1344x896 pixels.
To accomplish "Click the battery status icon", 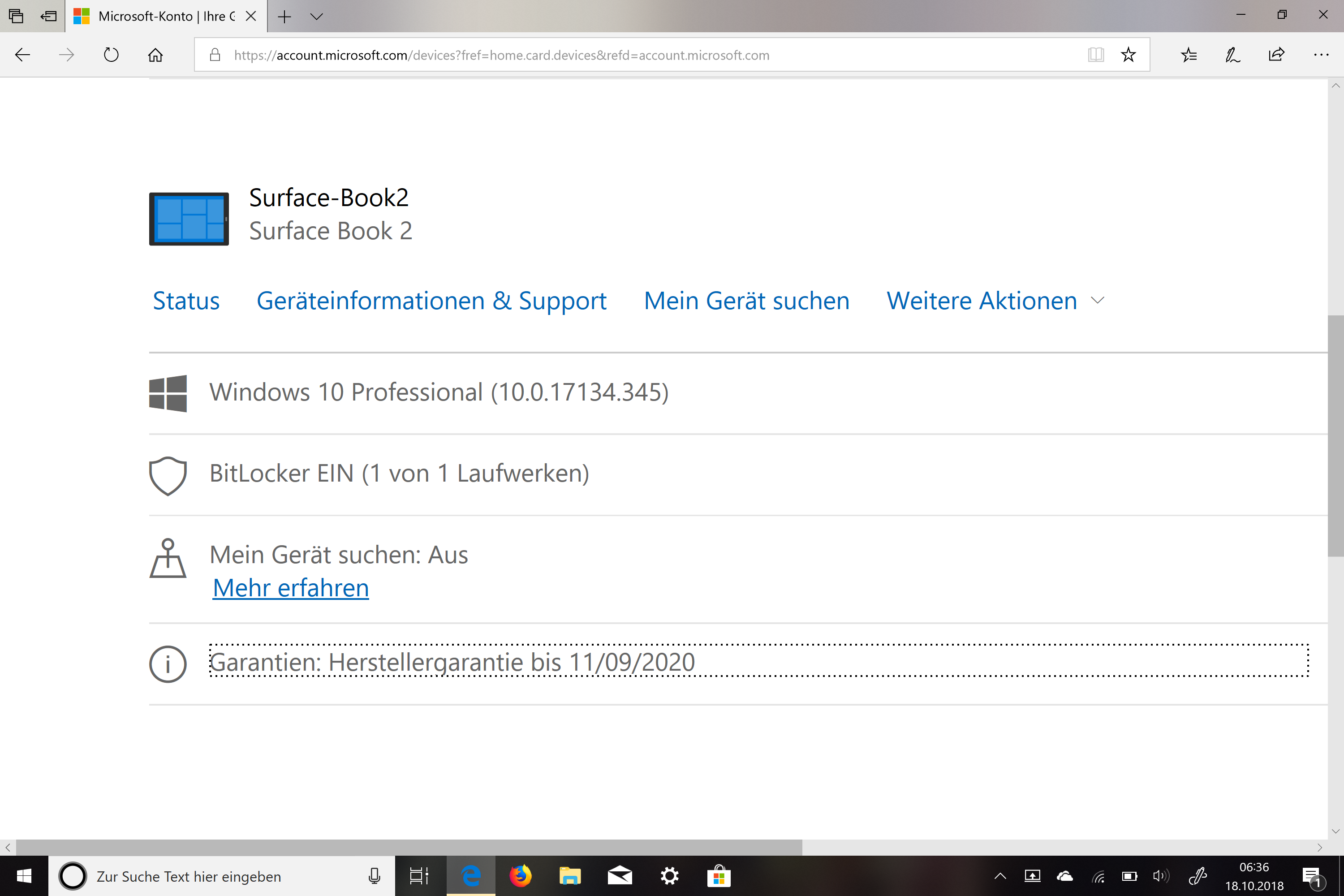I will click(1130, 876).
